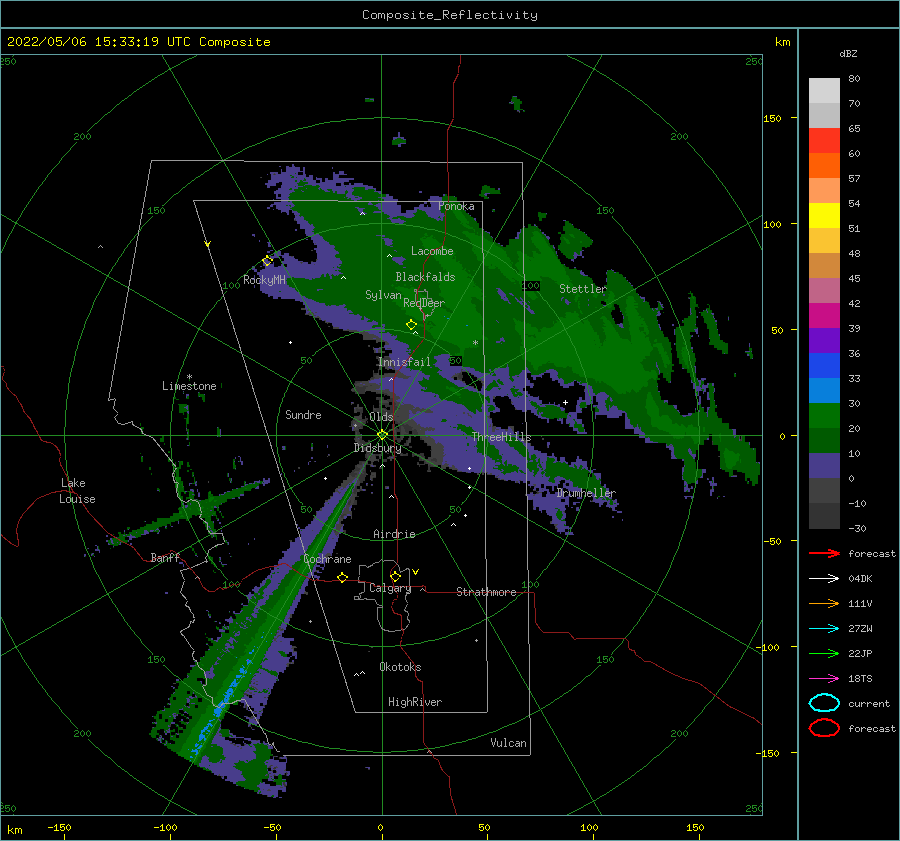Click the magenta 18TS arrow legend icon
This screenshot has width=900, height=841.
pos(824,679)
